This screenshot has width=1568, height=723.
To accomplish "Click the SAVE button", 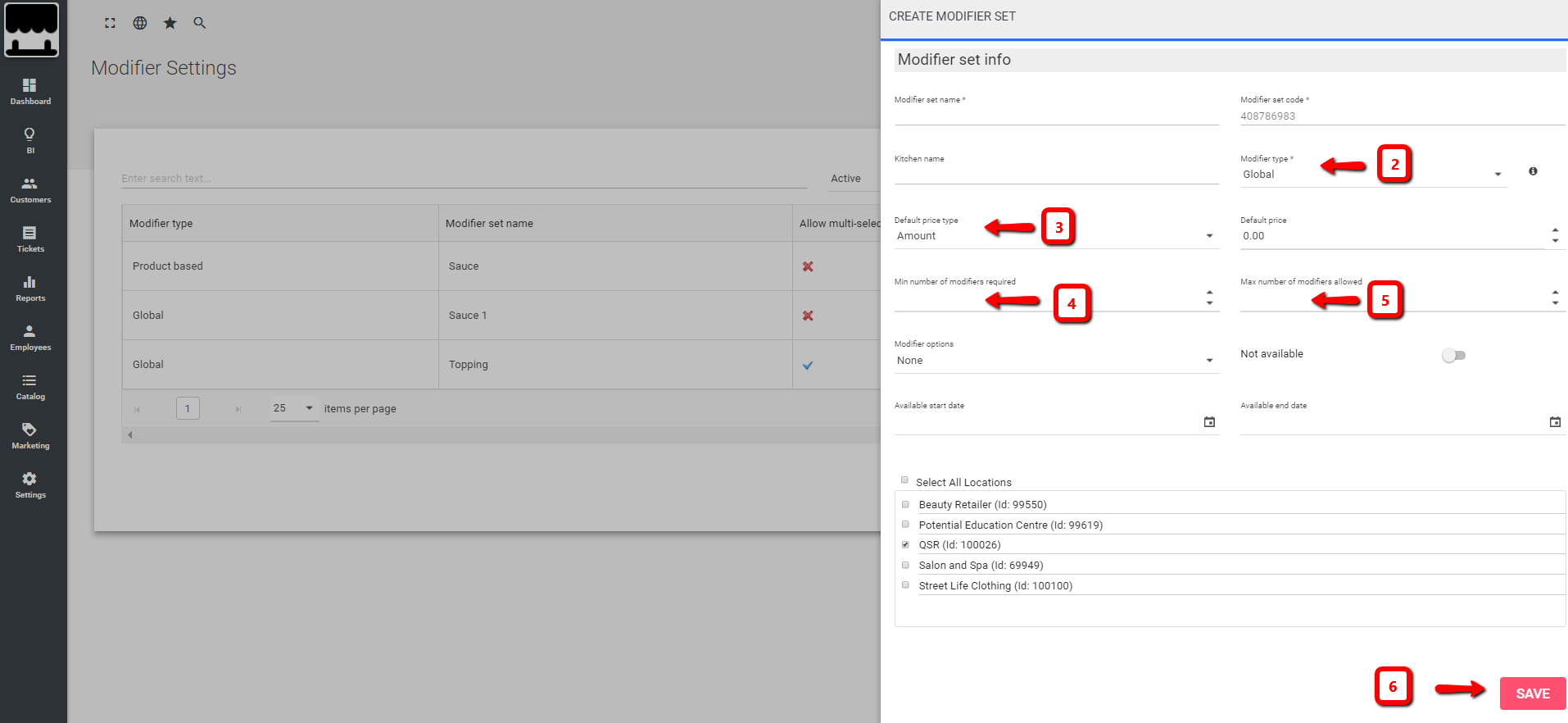I will point(1533,693).
